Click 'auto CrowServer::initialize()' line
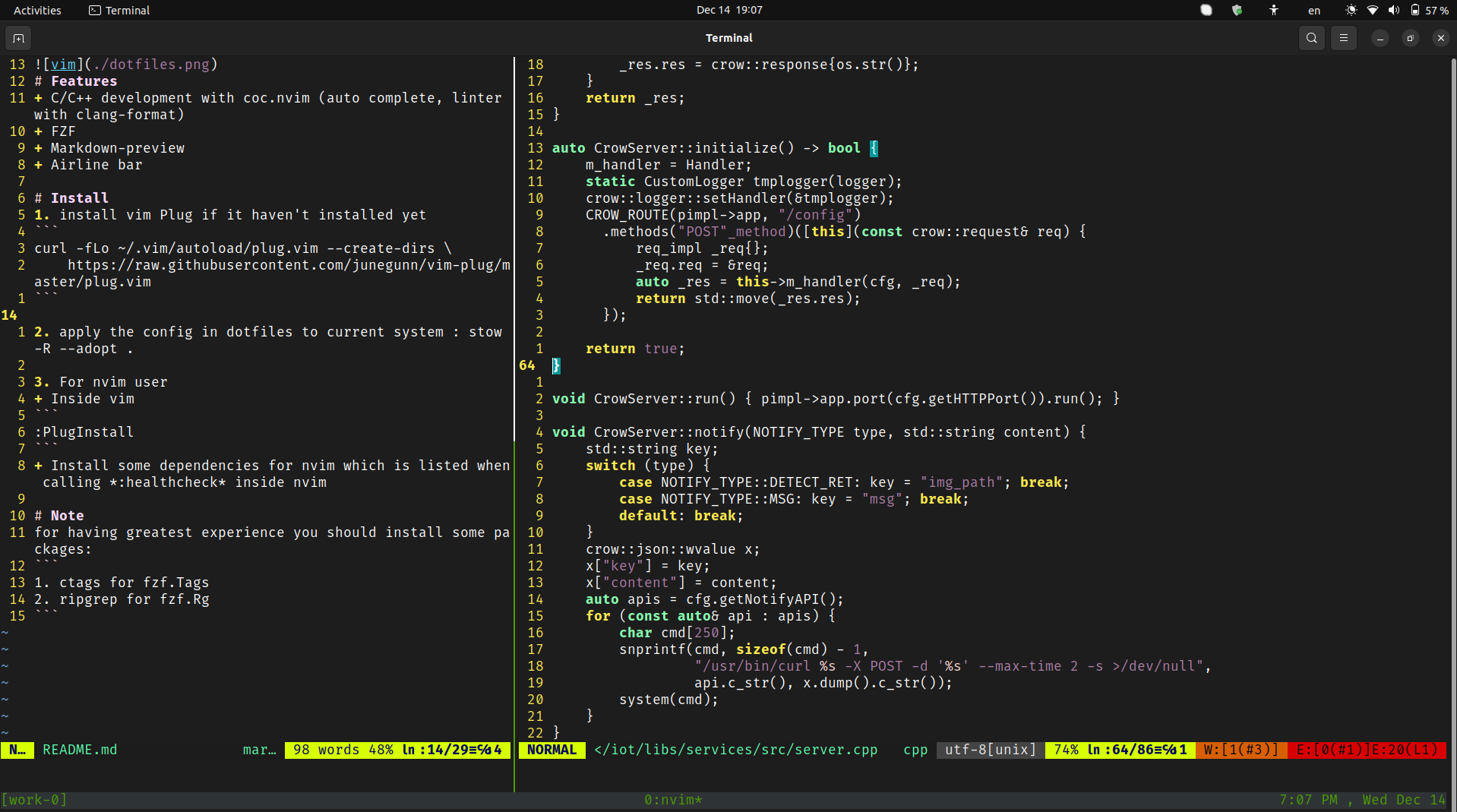This screenshot has height=812, width=1457. (x=715, y=148)
